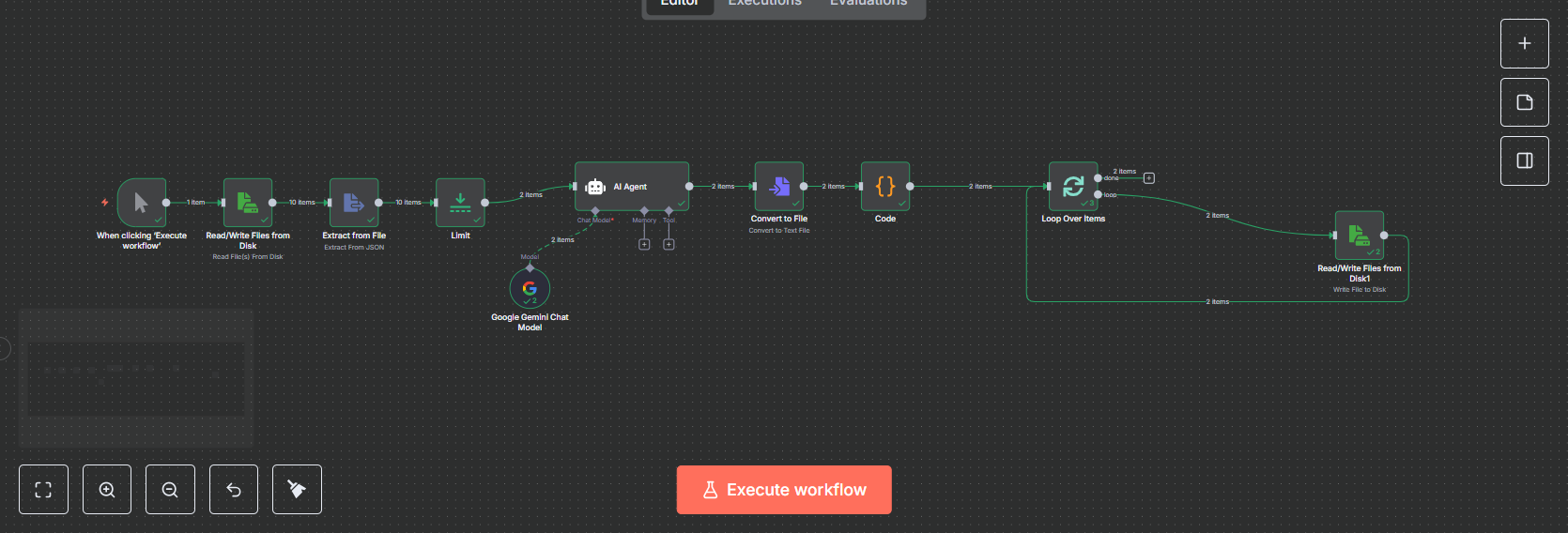Screen dimensions: 1568x533
Task: Select the Loop Over Items node
Action: click(1072, 186)
